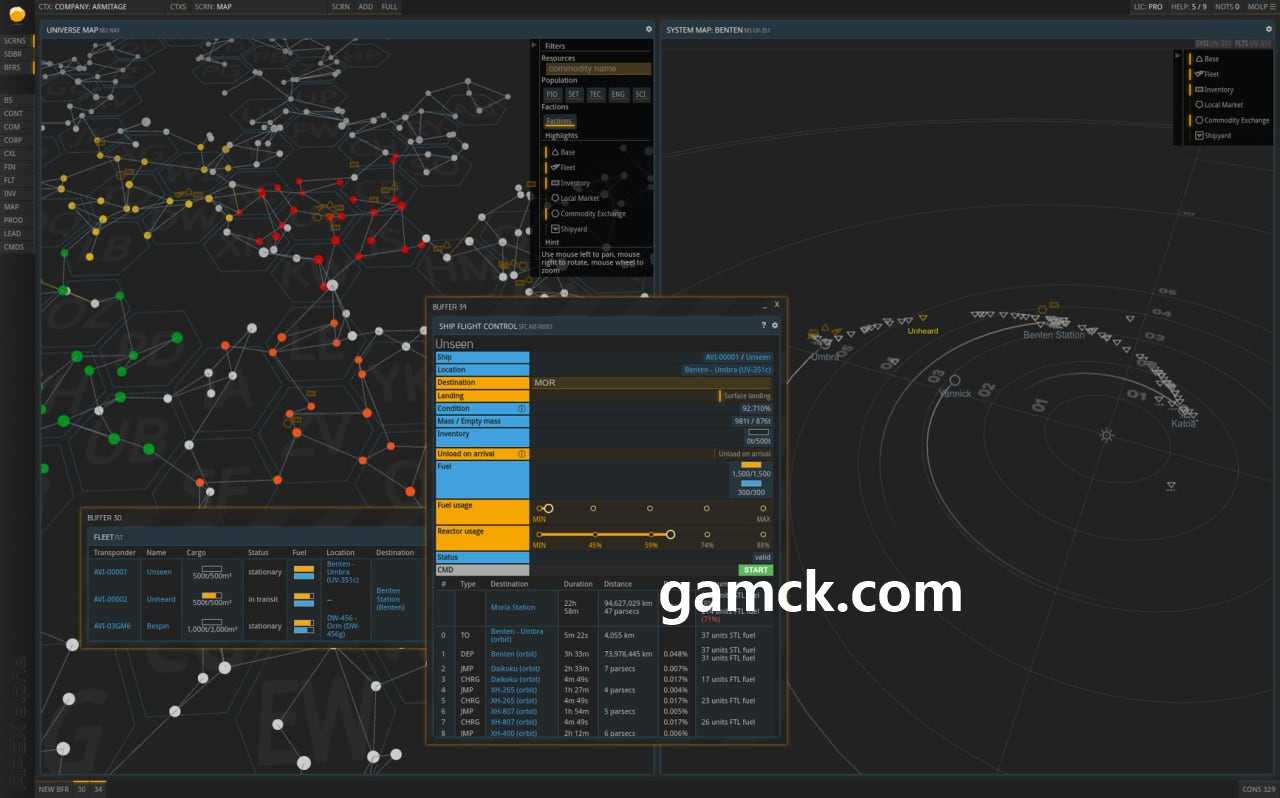The image size is (1280, 798).
Task: Switch to buffer tab 34 in bottom bar
Action: click(x=98, y=789)
